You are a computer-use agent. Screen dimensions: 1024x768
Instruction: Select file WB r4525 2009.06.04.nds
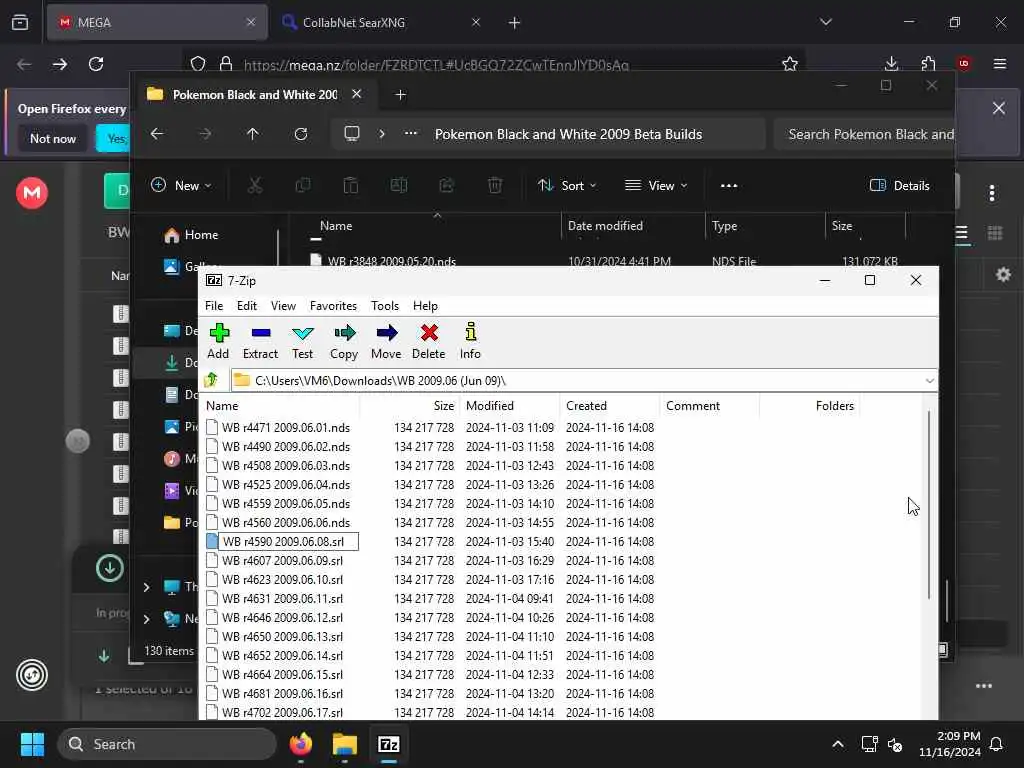click(x=285, y=485)
